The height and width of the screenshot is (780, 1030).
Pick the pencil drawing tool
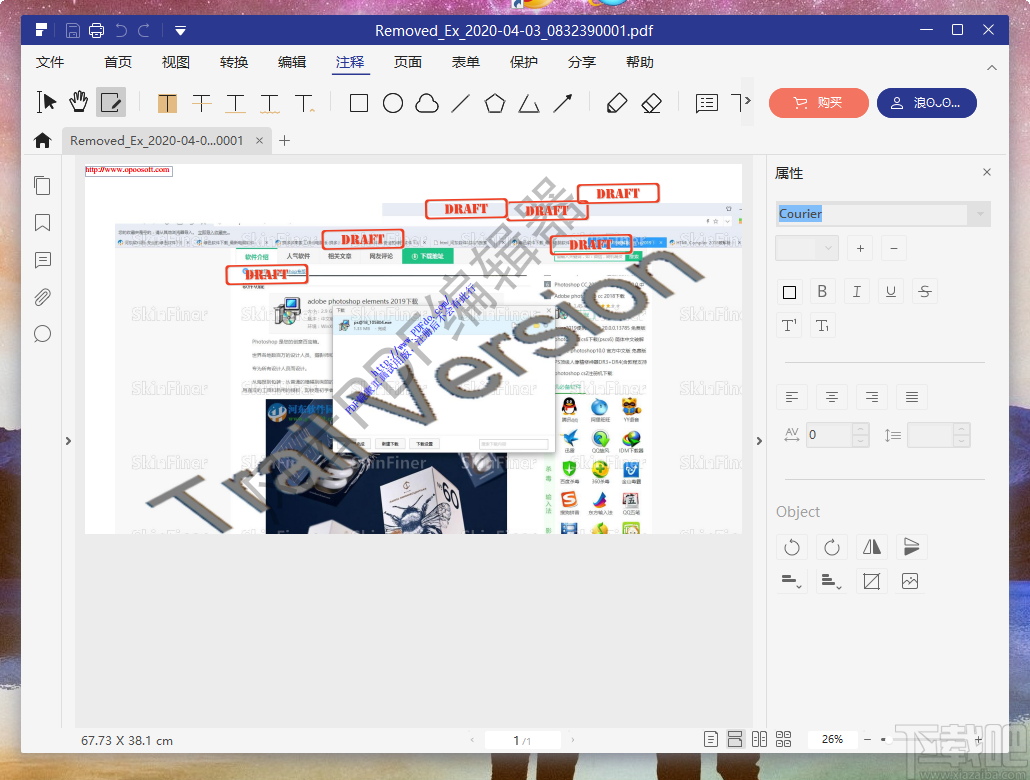617,103
